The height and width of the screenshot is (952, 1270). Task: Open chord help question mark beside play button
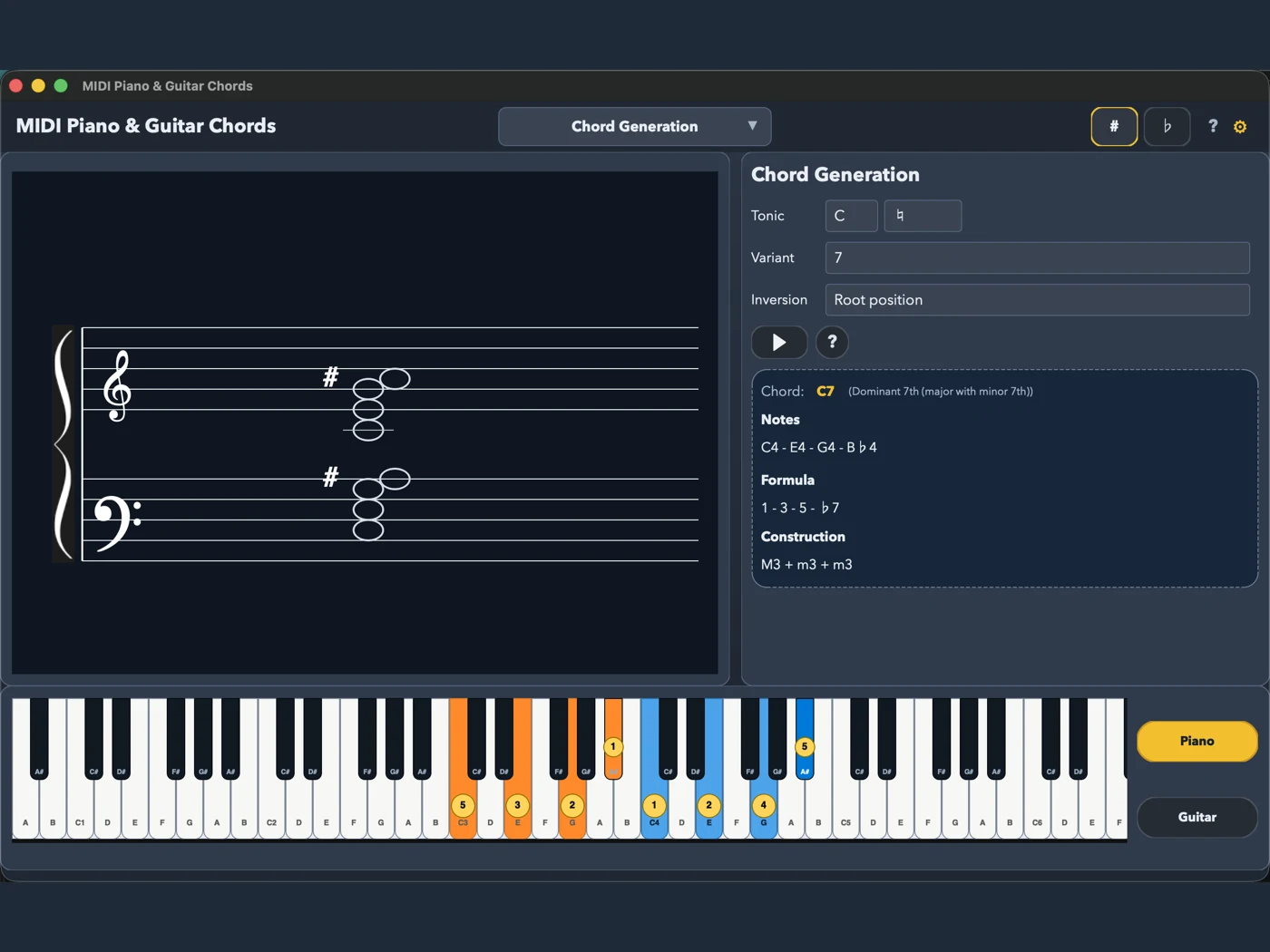(x=832, y=342)
